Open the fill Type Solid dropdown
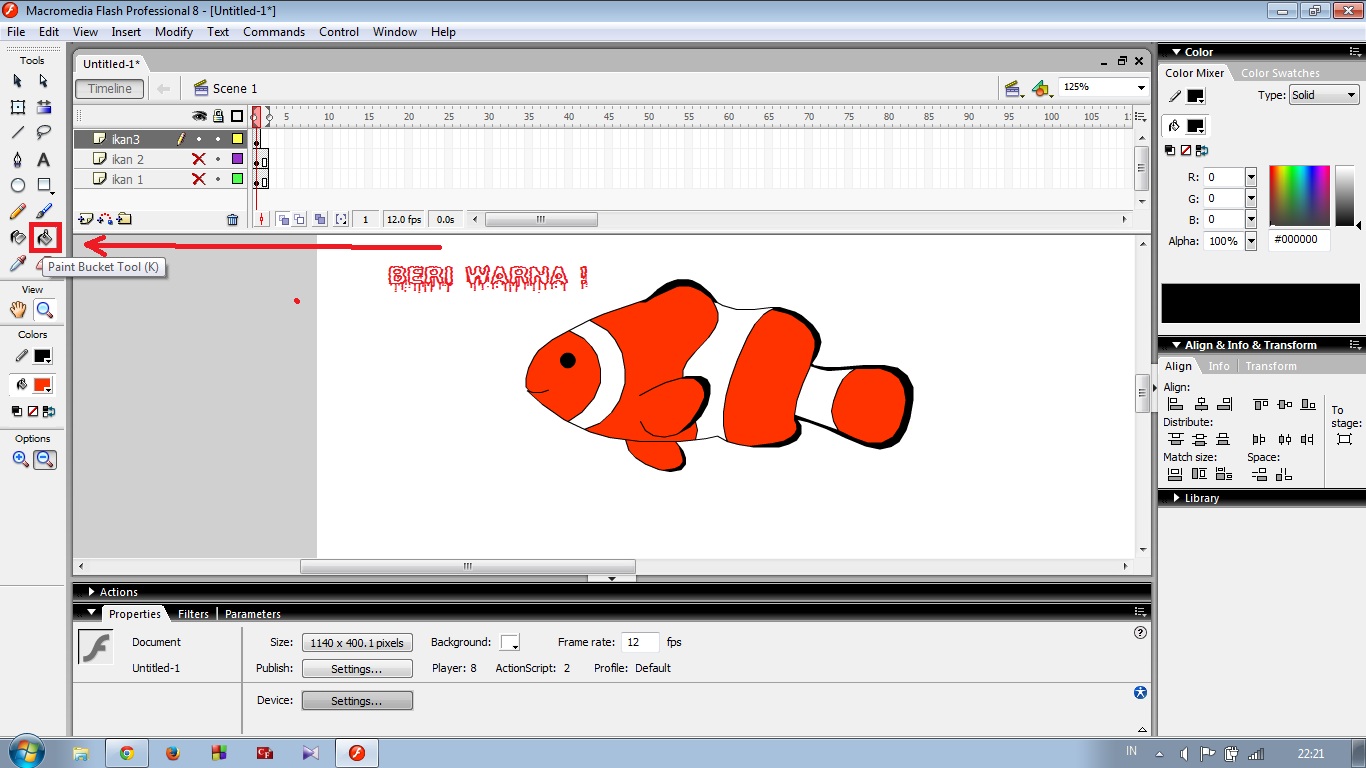 1323,95
